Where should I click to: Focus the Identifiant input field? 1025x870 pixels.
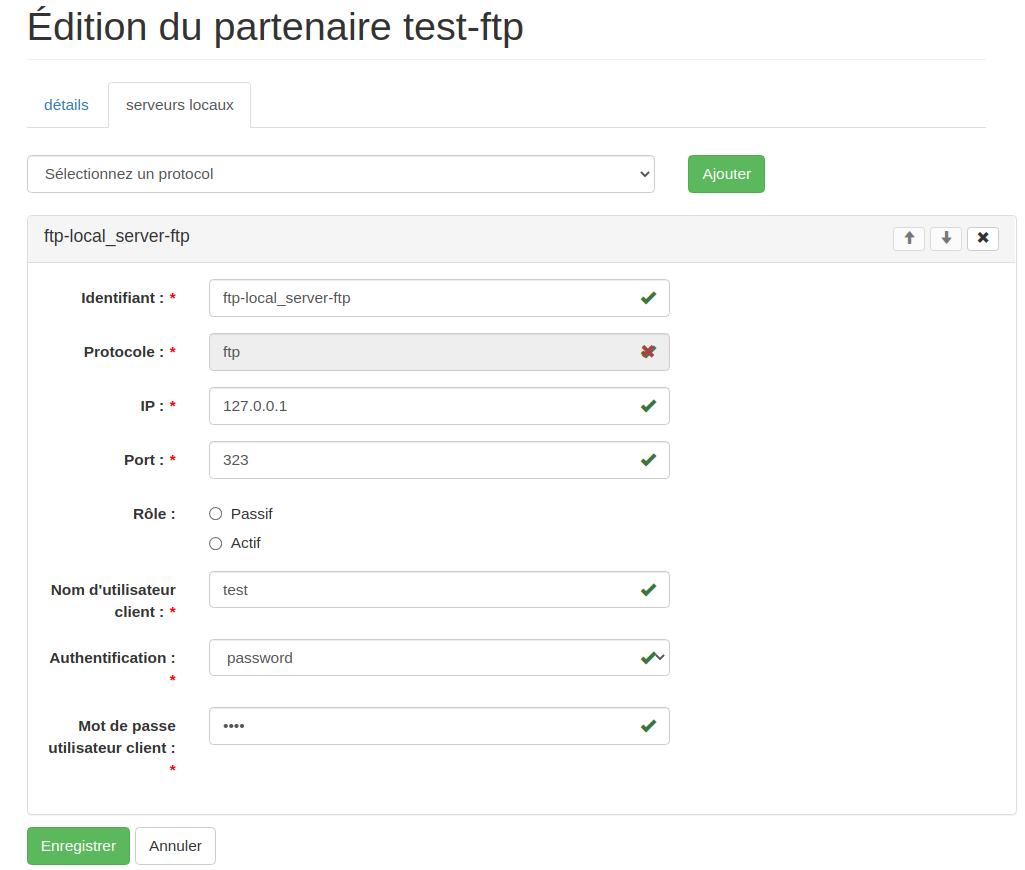click(x=439, y=298)
